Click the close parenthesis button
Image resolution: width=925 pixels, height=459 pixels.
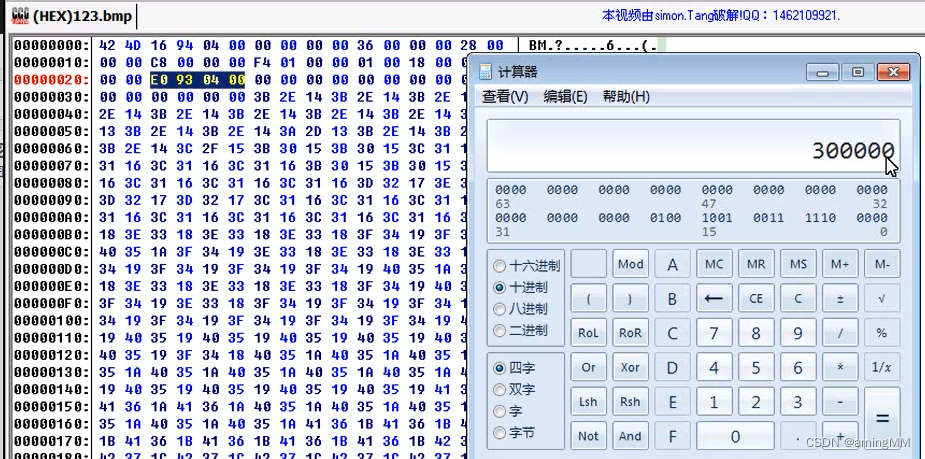630,298
